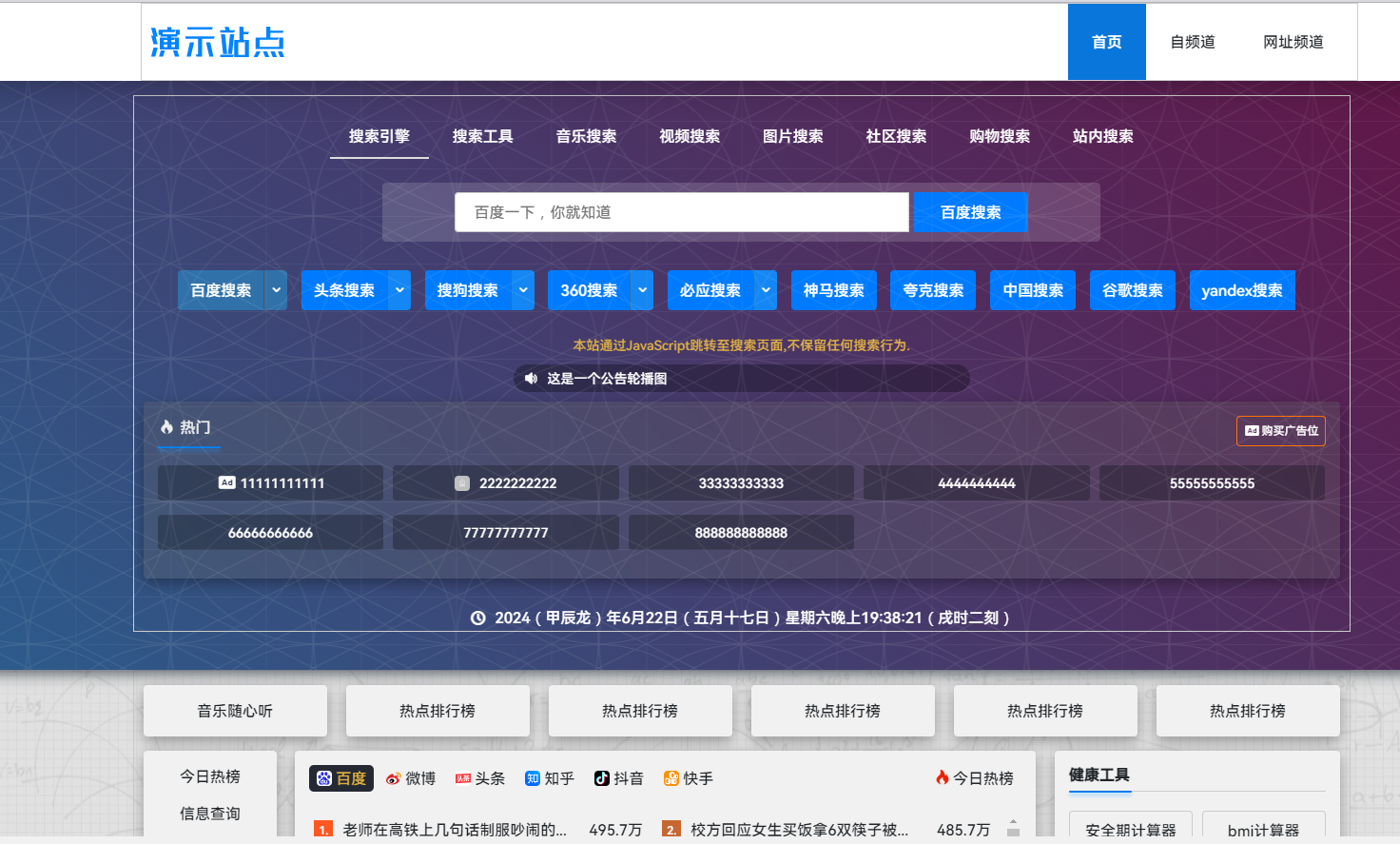Click the speaker icon in announcement bar
This screenshot has height=844, width=1400.
pos(531,378)
